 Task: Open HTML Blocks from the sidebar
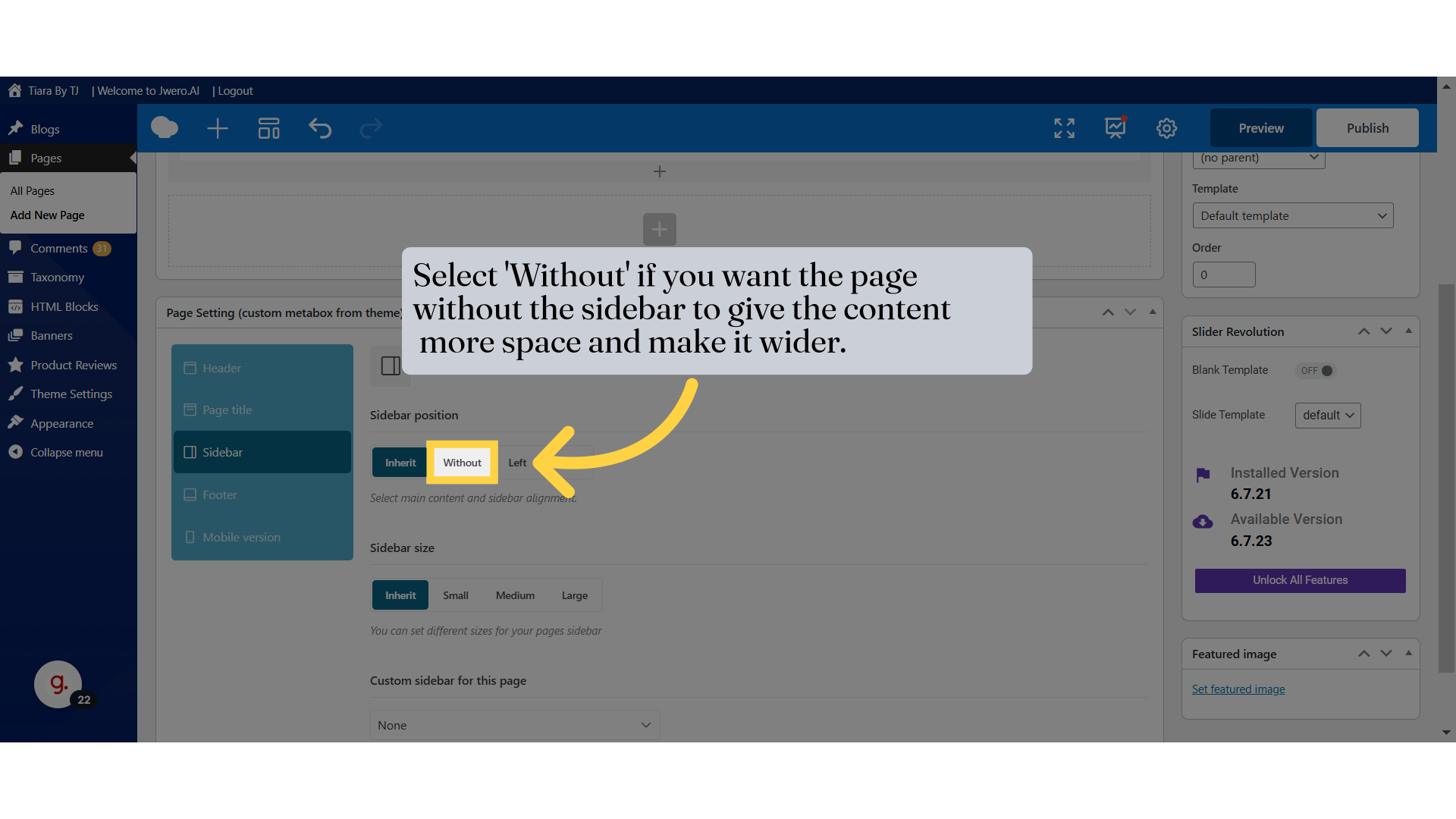pos(64,306)
